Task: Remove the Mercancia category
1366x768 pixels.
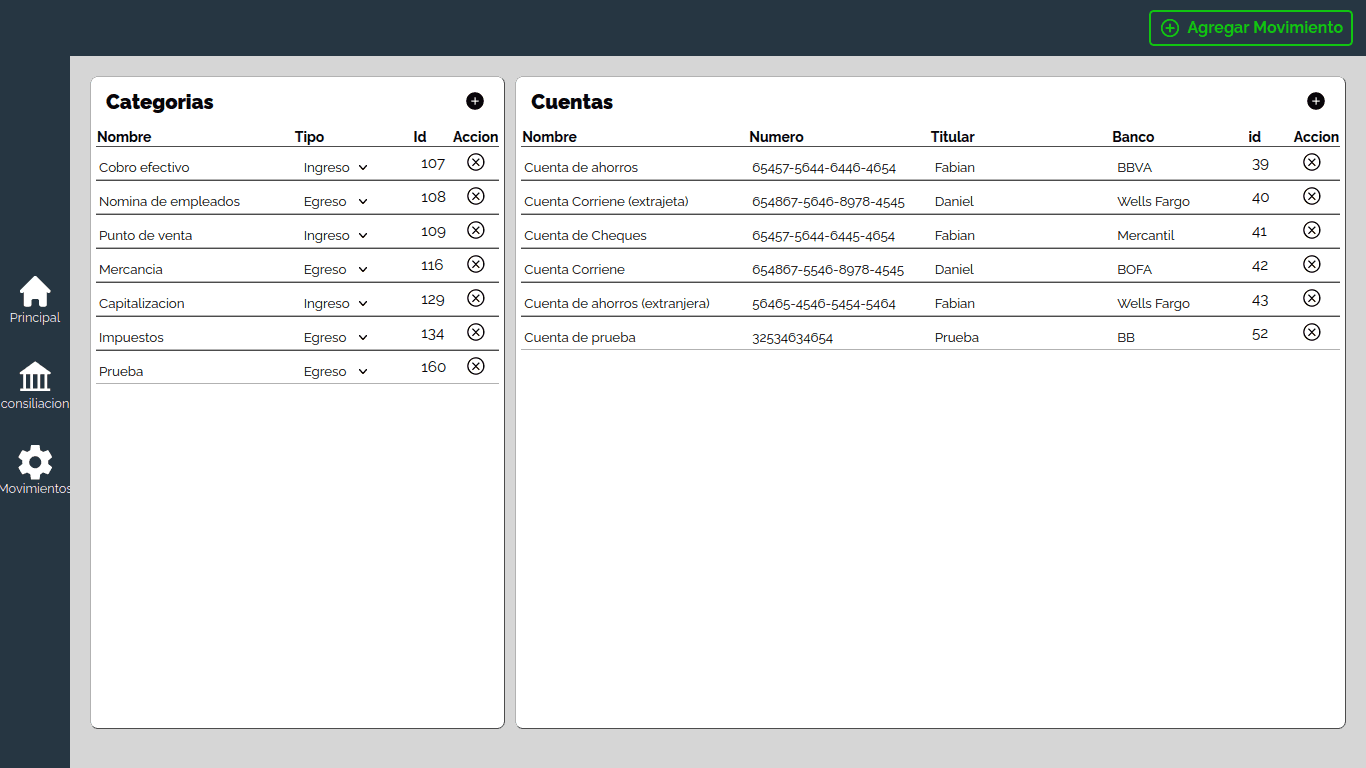Action: pos(476,264)
